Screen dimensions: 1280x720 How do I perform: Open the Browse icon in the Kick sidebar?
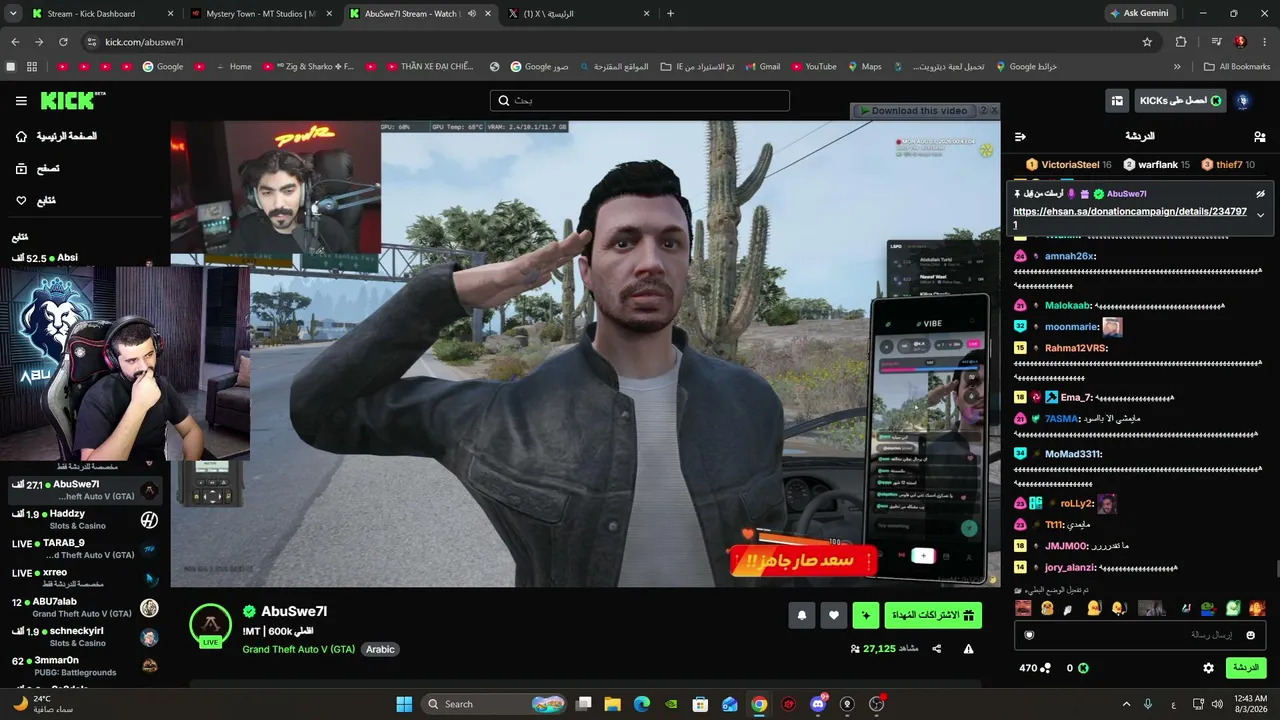pyautogui.click(x=21, y=169)
